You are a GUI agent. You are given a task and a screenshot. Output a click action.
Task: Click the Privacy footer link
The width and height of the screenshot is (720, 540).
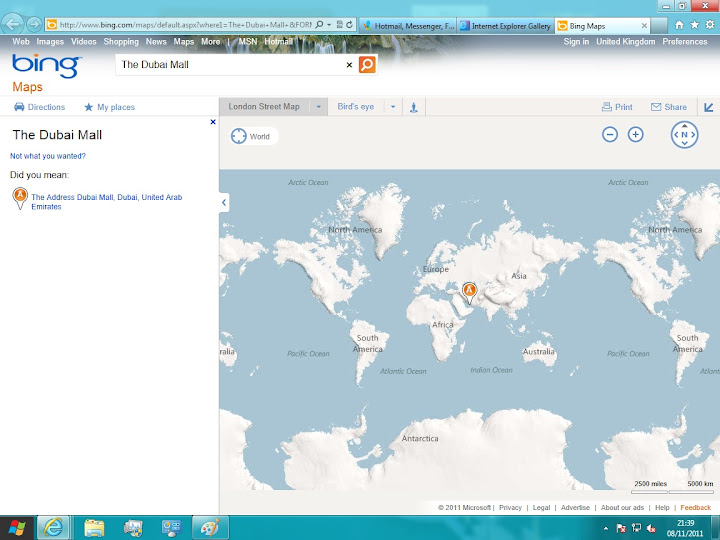point(510,507)
